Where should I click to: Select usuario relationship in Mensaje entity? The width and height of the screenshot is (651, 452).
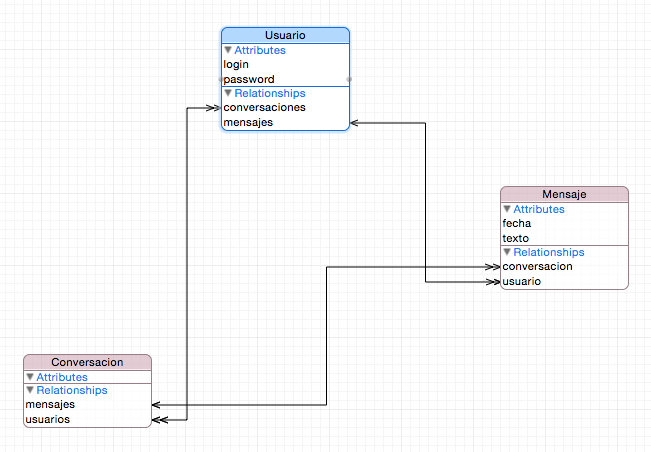(522, 282)
